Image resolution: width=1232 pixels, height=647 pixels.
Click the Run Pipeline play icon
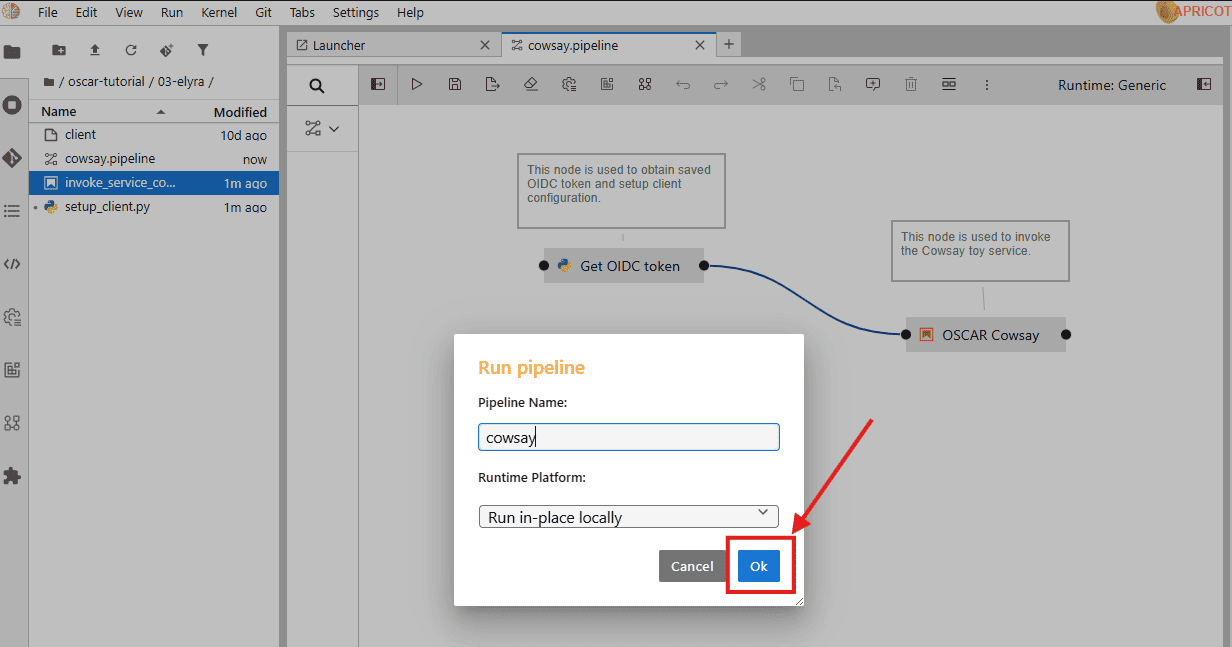(417, 85)
